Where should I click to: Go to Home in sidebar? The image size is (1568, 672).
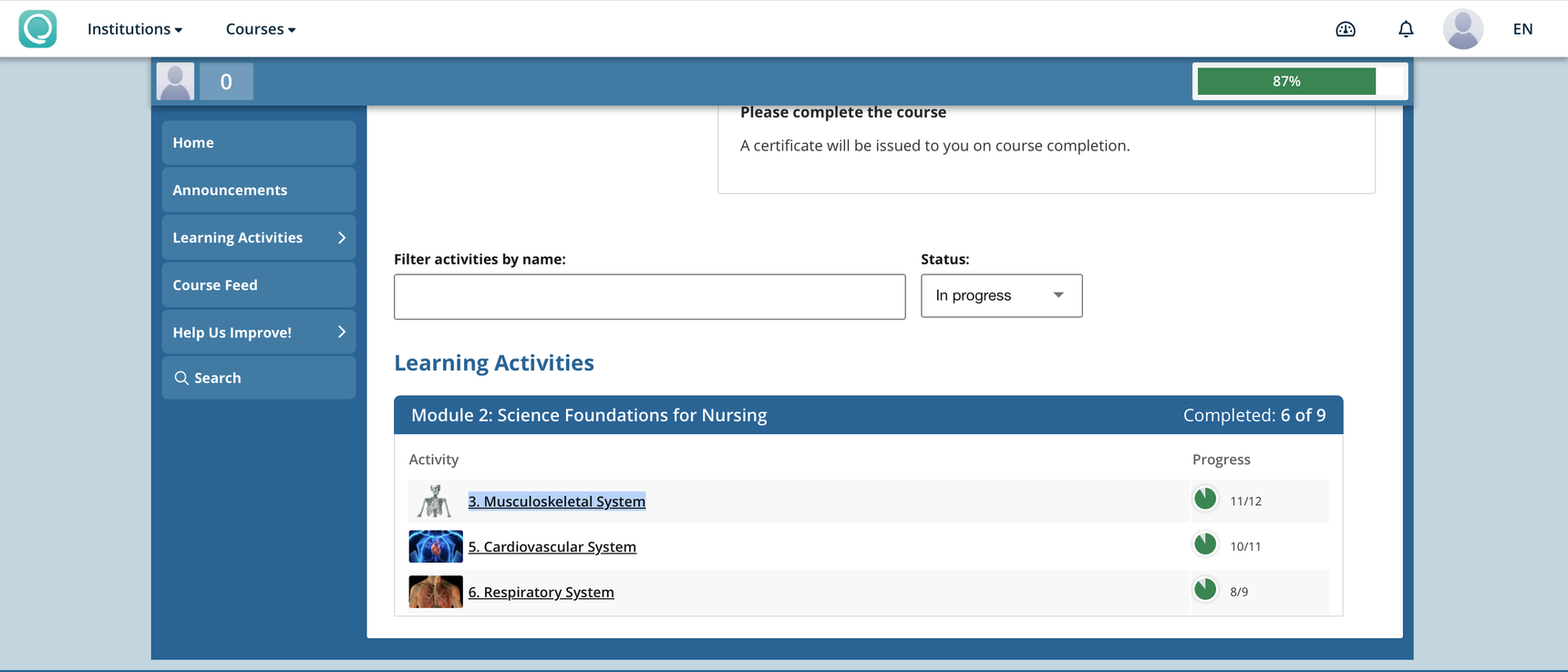pyautogui.click(x=193, y=143)
